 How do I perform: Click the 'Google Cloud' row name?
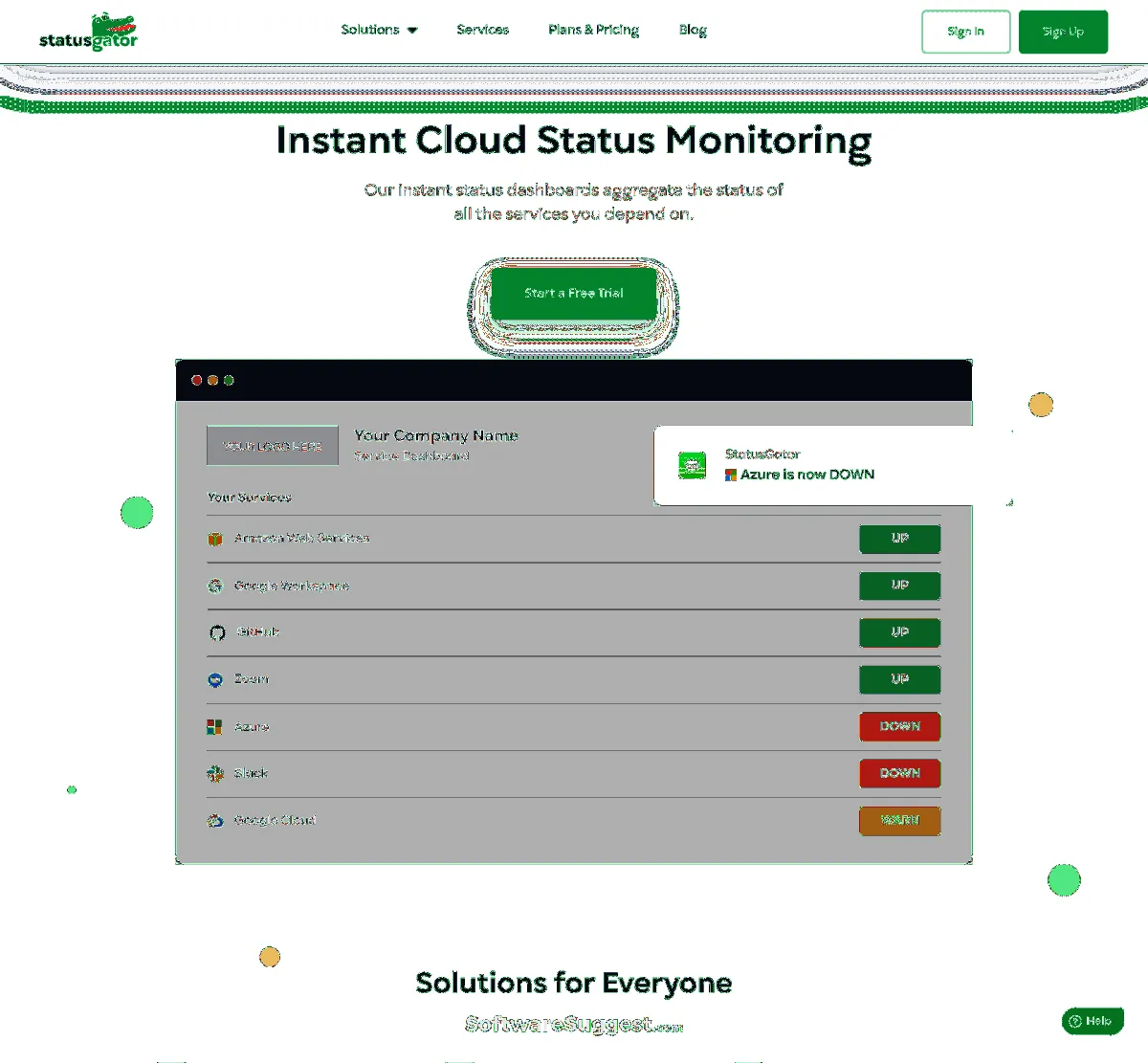pos(276,820)
